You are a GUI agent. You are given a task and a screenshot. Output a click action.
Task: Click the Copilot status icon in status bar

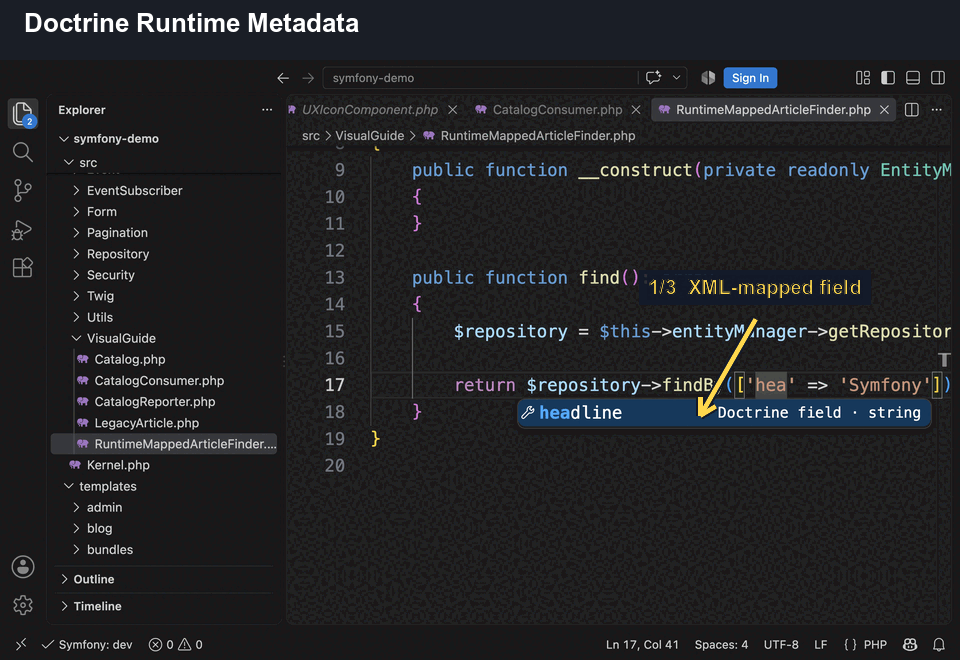[x=910, y=644]
